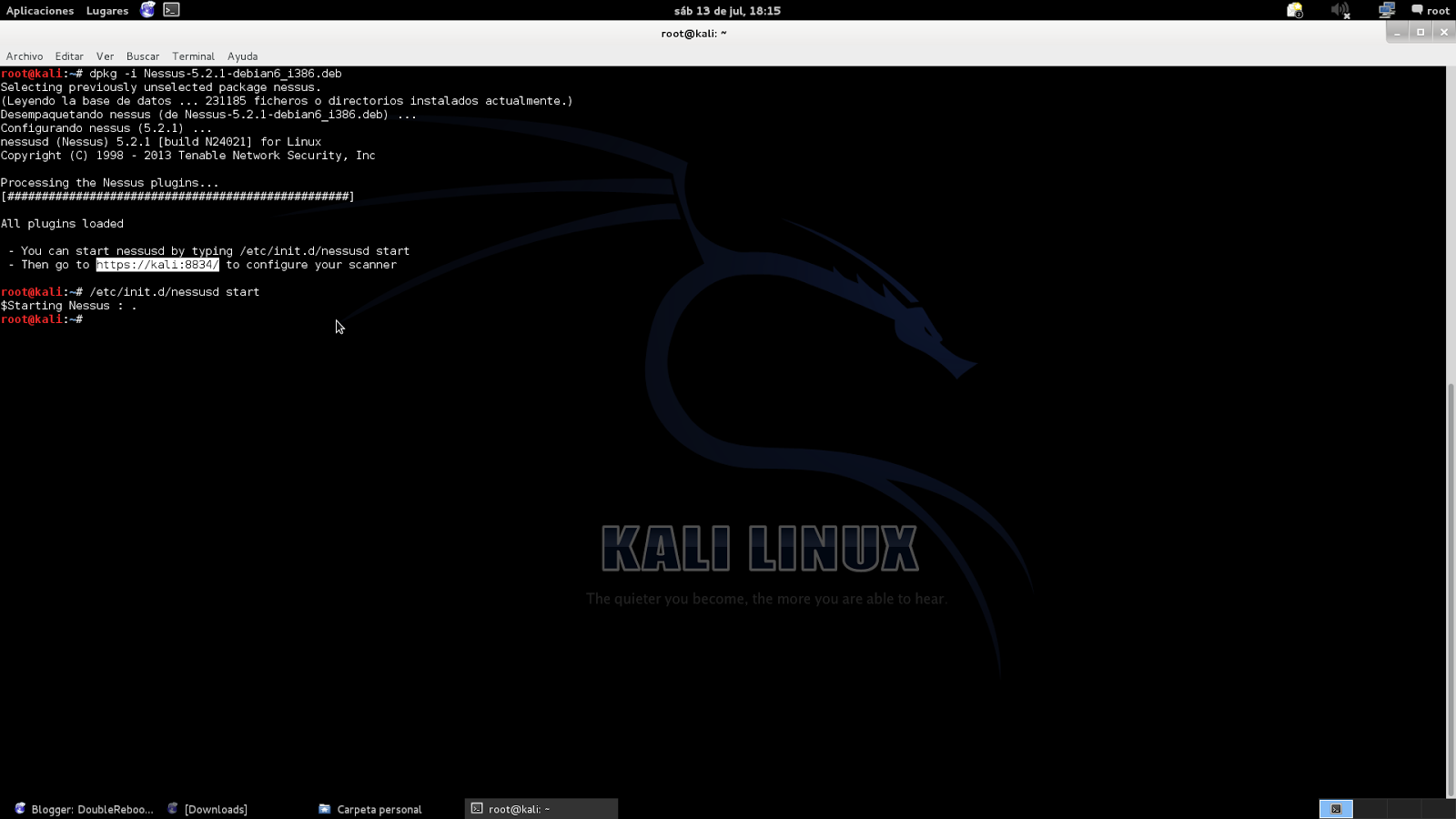Viewport: 1456px width, 819px height.
Task: Switch to the [Downloads] taskbar window
Action: point(208,809)
